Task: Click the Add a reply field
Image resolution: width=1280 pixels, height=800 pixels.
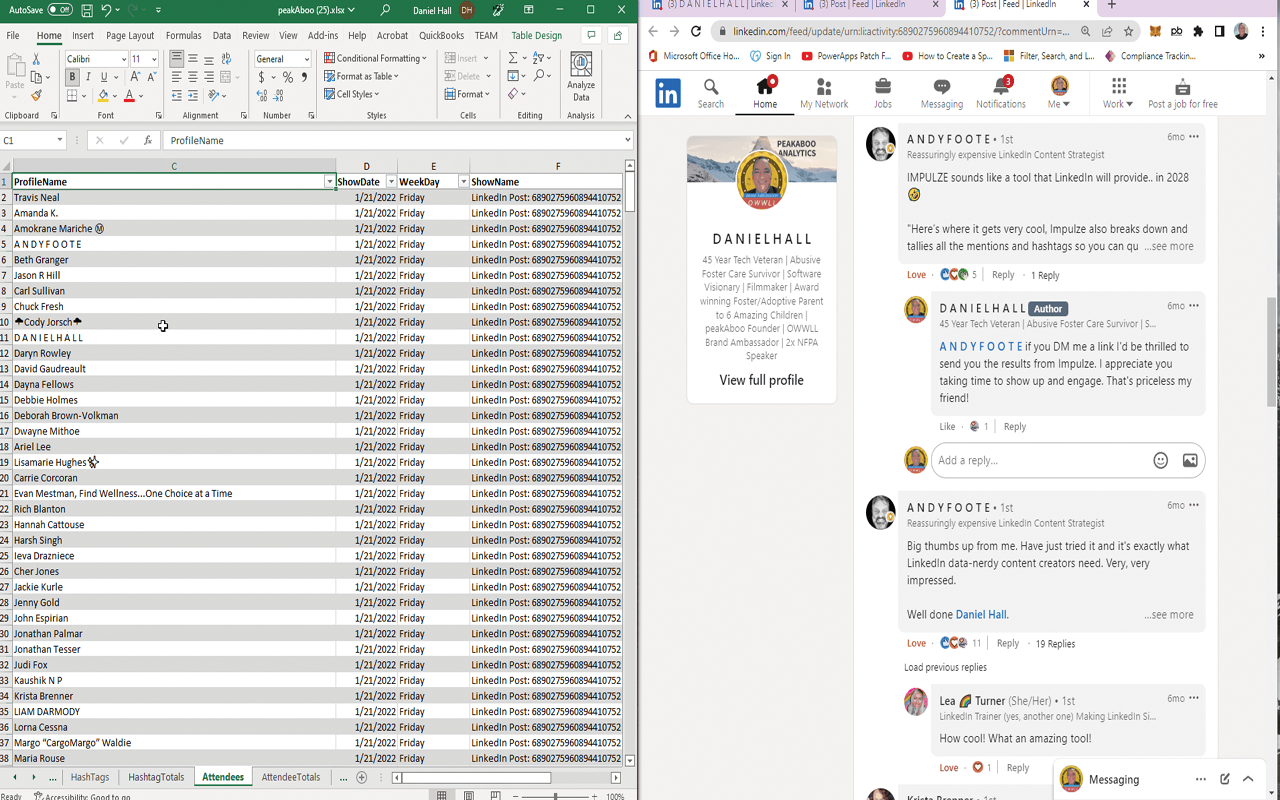Action: [1040, 460]
